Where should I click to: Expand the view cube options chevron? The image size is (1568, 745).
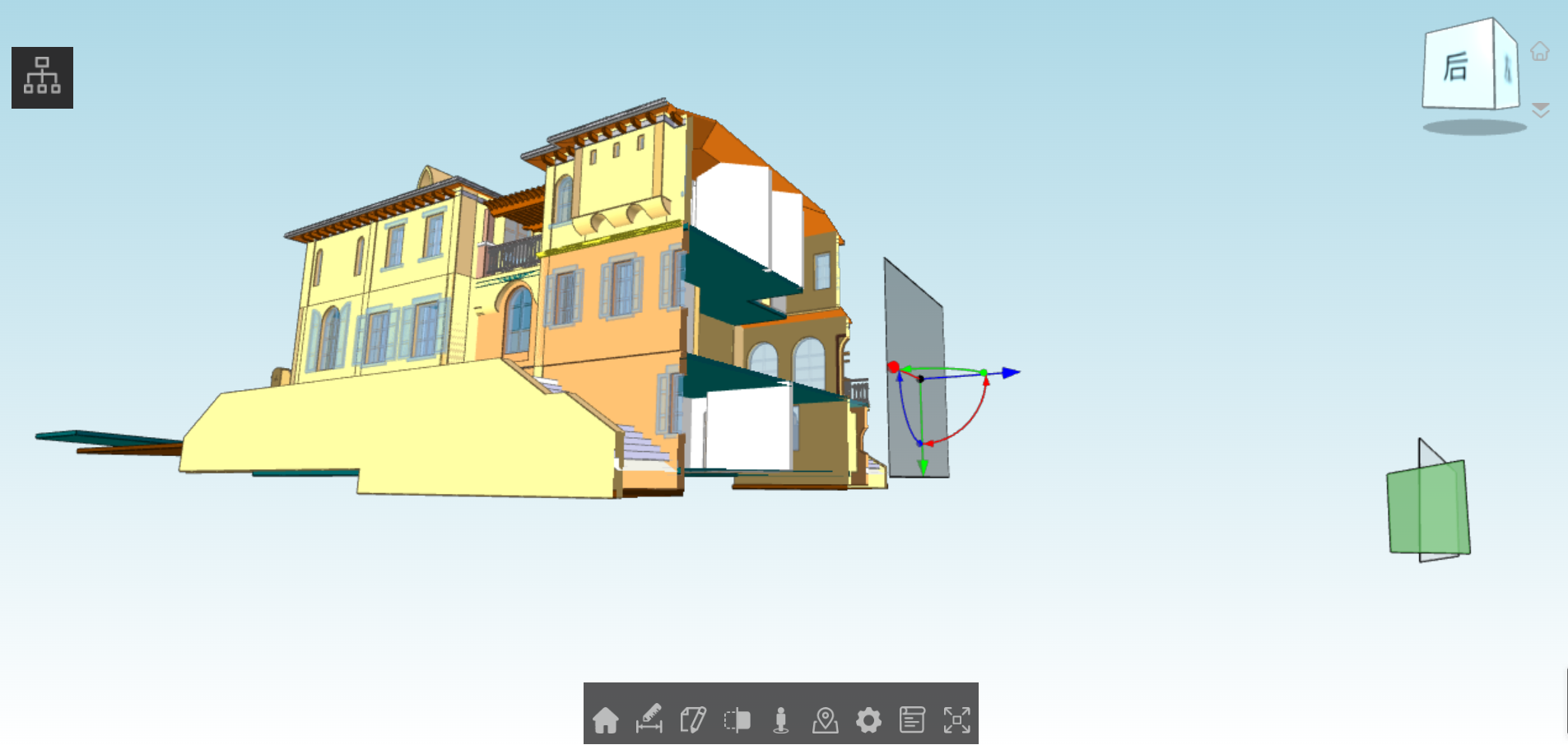1541,109
